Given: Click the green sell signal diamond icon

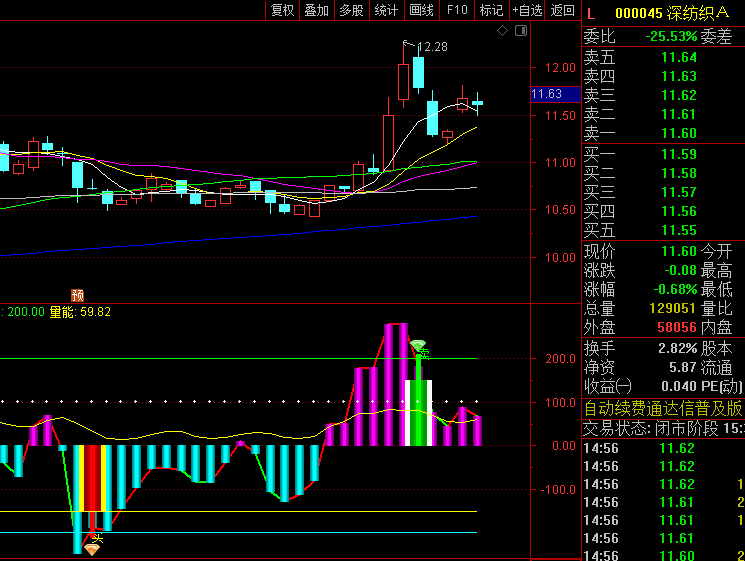Looking at the screenshot, I should (418, 345).
